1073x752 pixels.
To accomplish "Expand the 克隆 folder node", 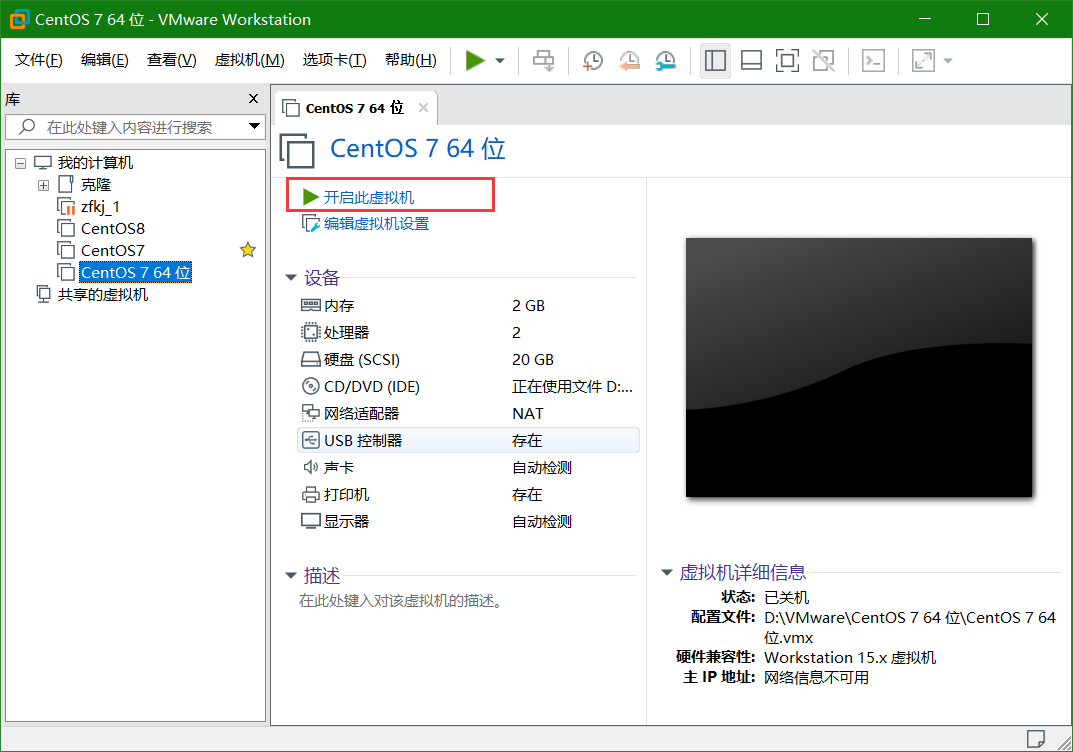I will 43,185.
